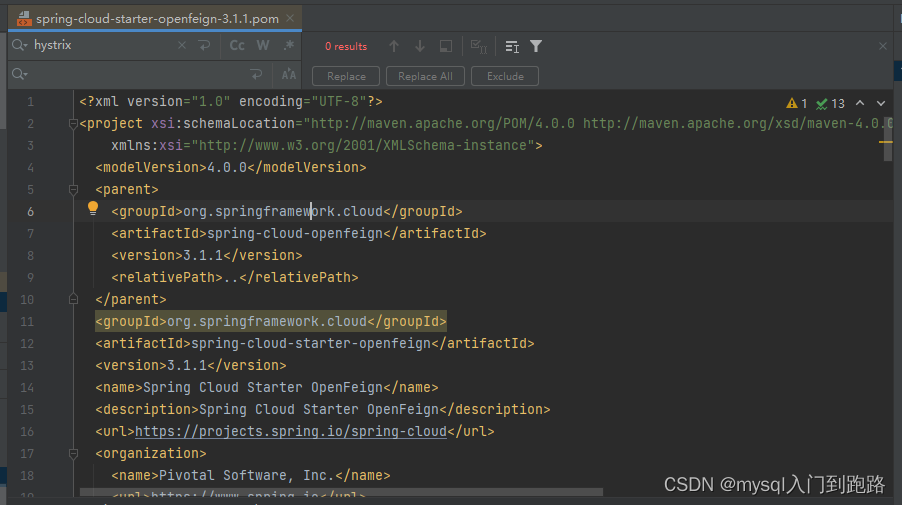This screenshot has width=902, height=505.
Task: Collapse the parent tag fold at line 5
Action: tap(73, 189)
